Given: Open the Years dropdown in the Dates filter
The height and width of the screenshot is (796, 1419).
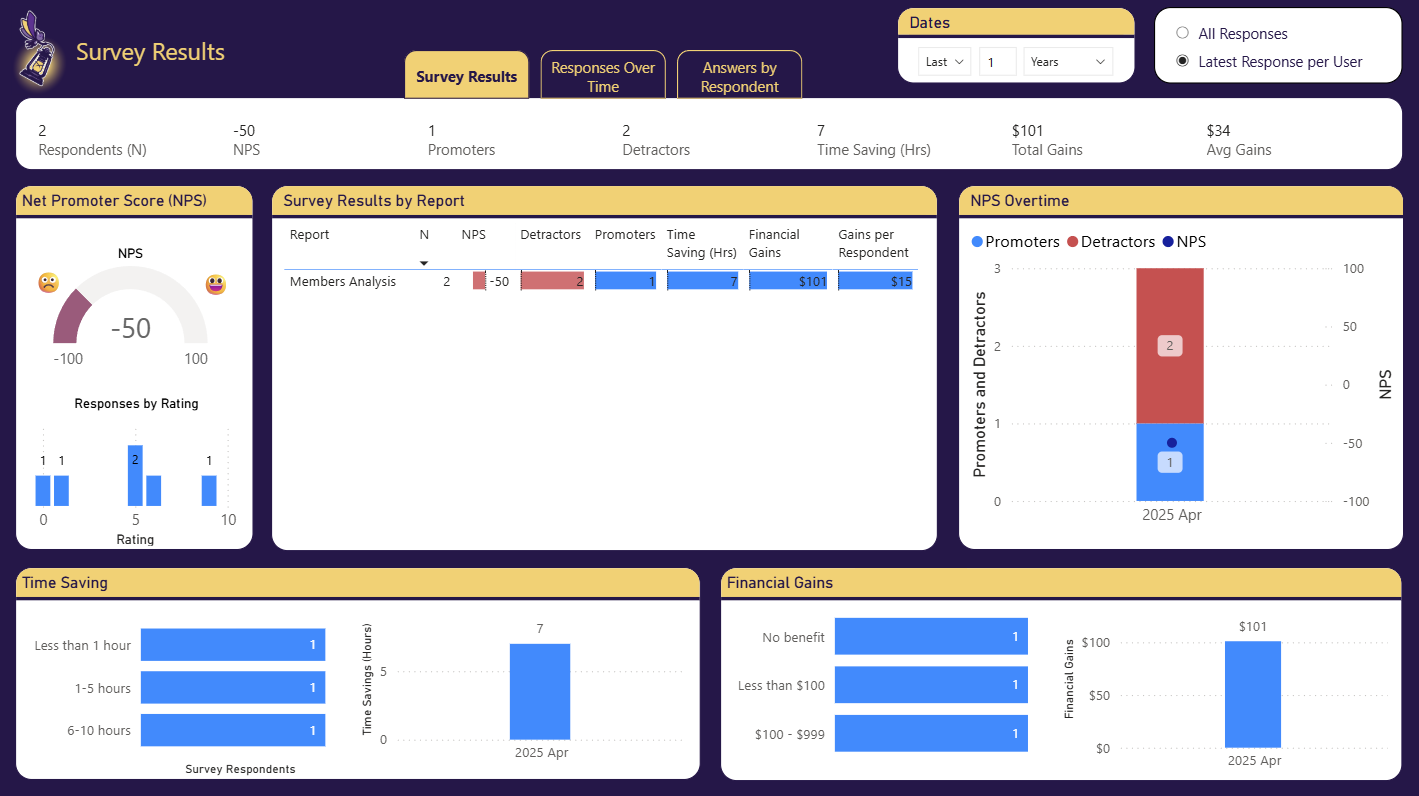Looking at the screenshot, I should [1068, 61].
